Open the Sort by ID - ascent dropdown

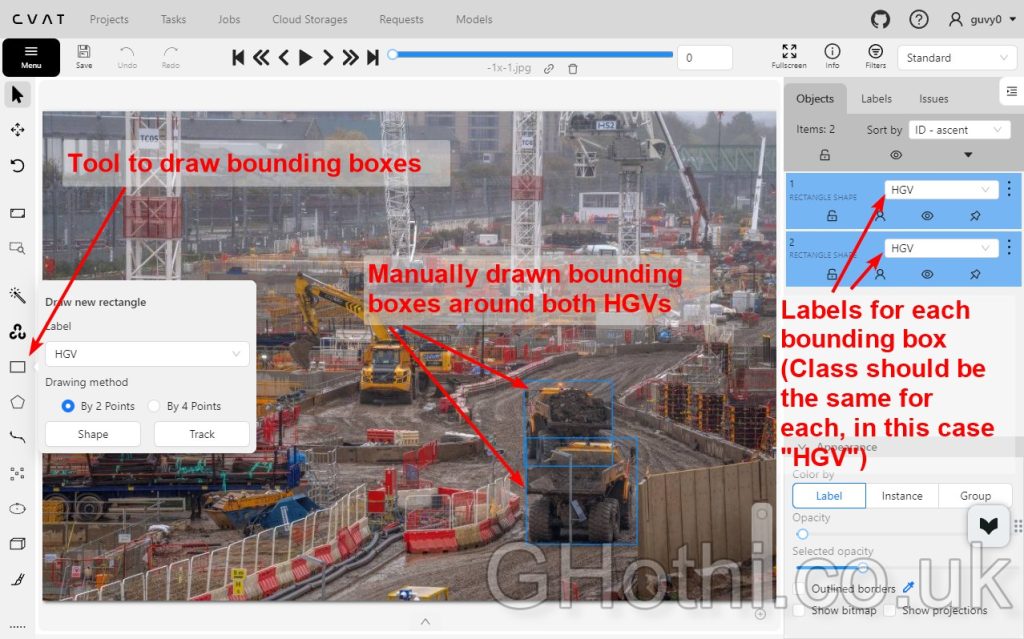click(x=959, y=130)
